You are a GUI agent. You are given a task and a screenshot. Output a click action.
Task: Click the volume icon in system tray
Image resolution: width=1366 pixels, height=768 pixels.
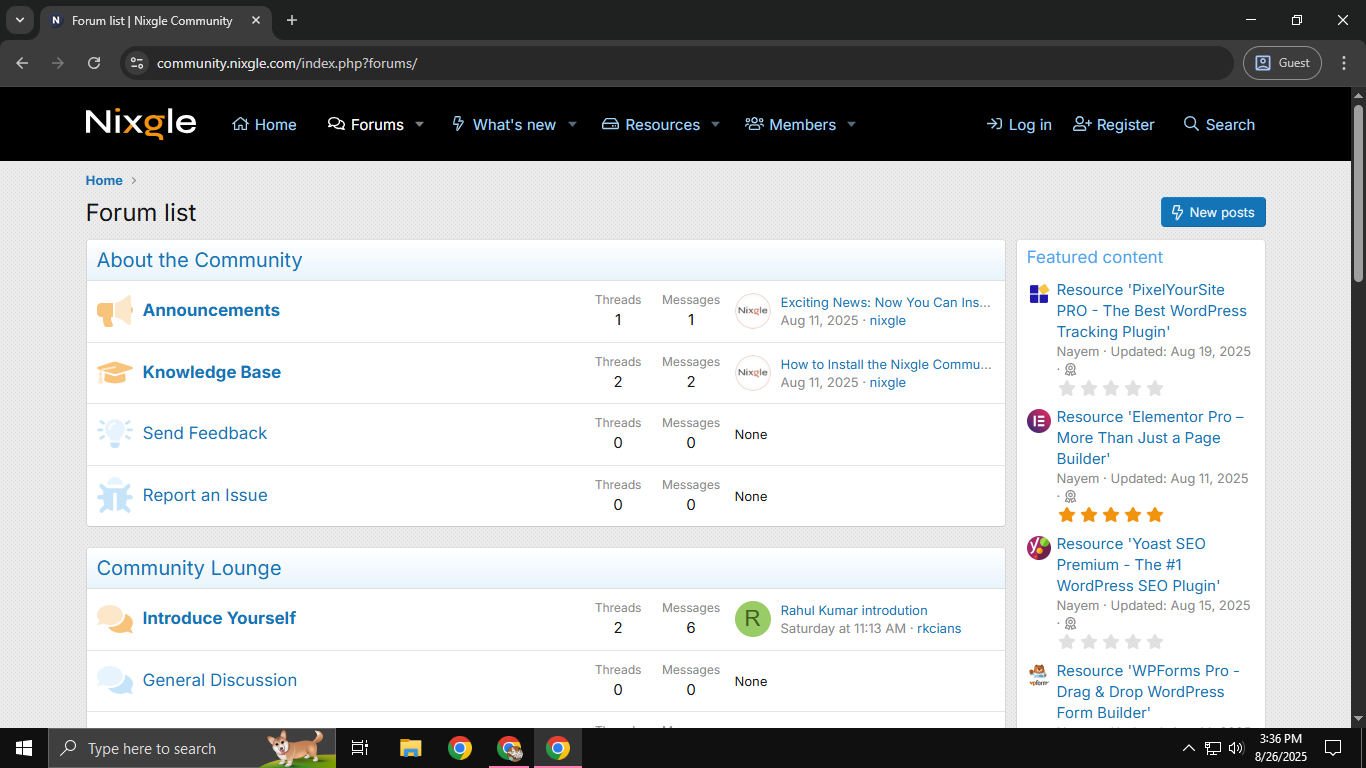tap(1235, 748)
